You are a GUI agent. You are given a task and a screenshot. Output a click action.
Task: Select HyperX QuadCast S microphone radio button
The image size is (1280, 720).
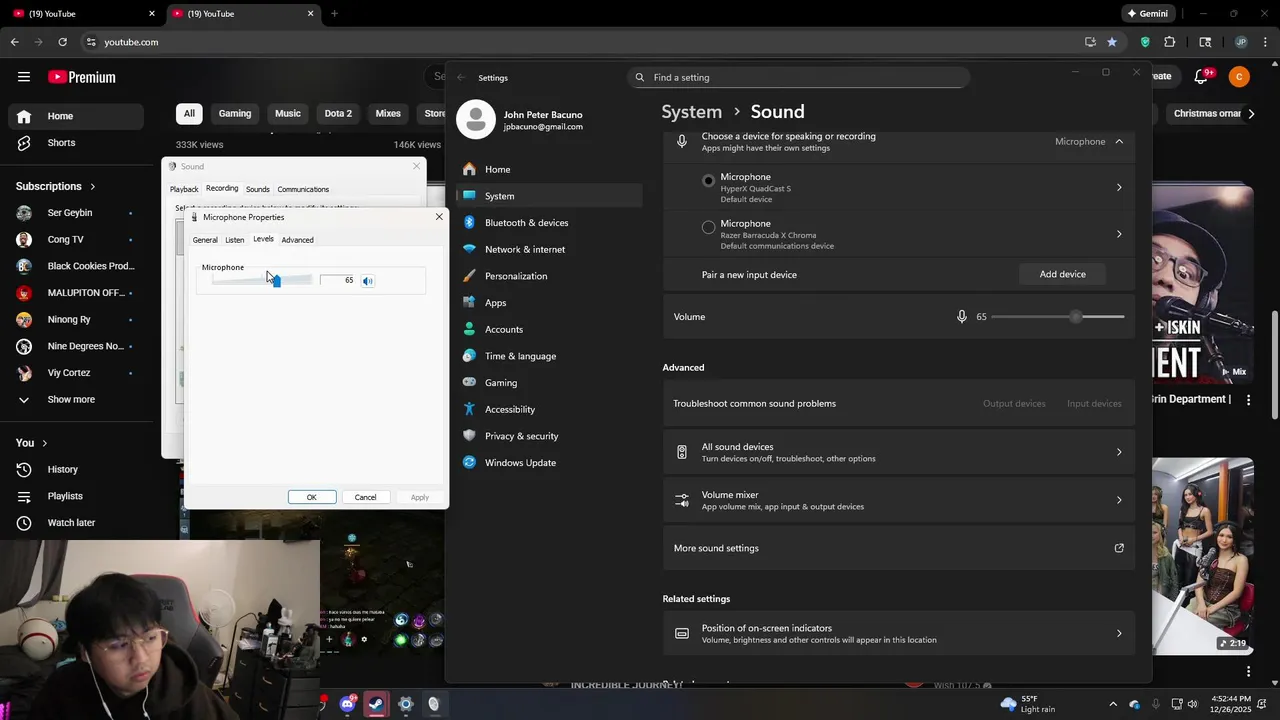coord(708,181)
